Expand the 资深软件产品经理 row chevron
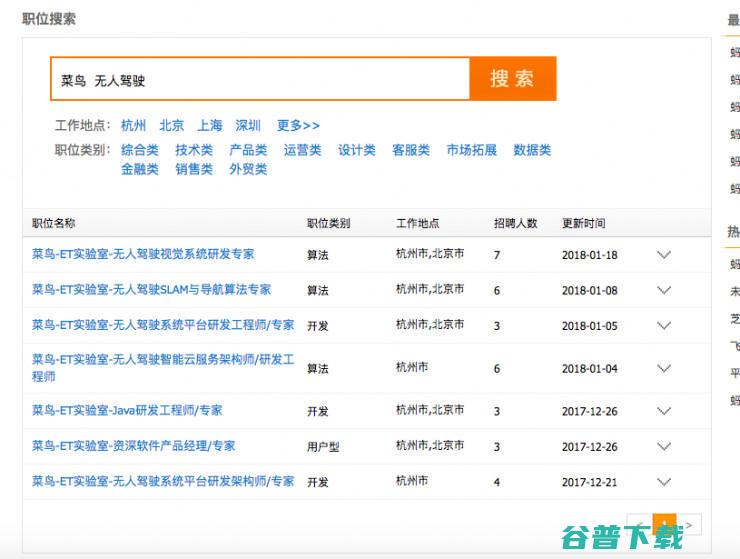This screenshot has width=740, height=559. click(x=664, y=447)
